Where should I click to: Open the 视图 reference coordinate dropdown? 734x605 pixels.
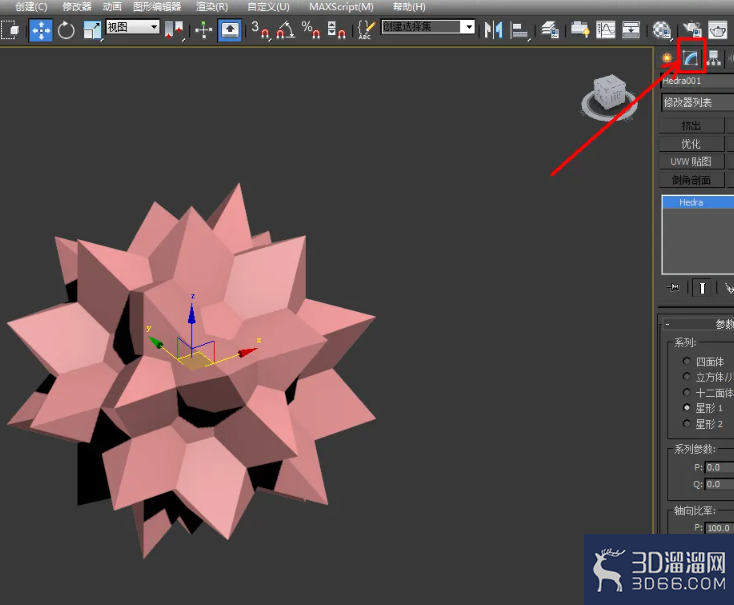pyautogui.click(x=132, y=27)
